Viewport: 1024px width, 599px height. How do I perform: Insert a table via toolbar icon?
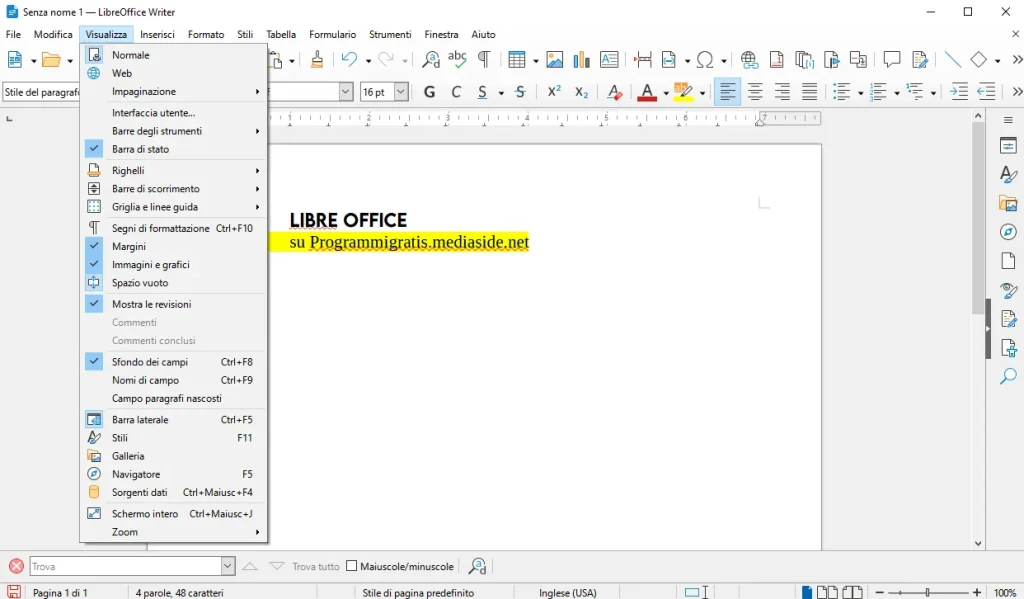(517, 59)
